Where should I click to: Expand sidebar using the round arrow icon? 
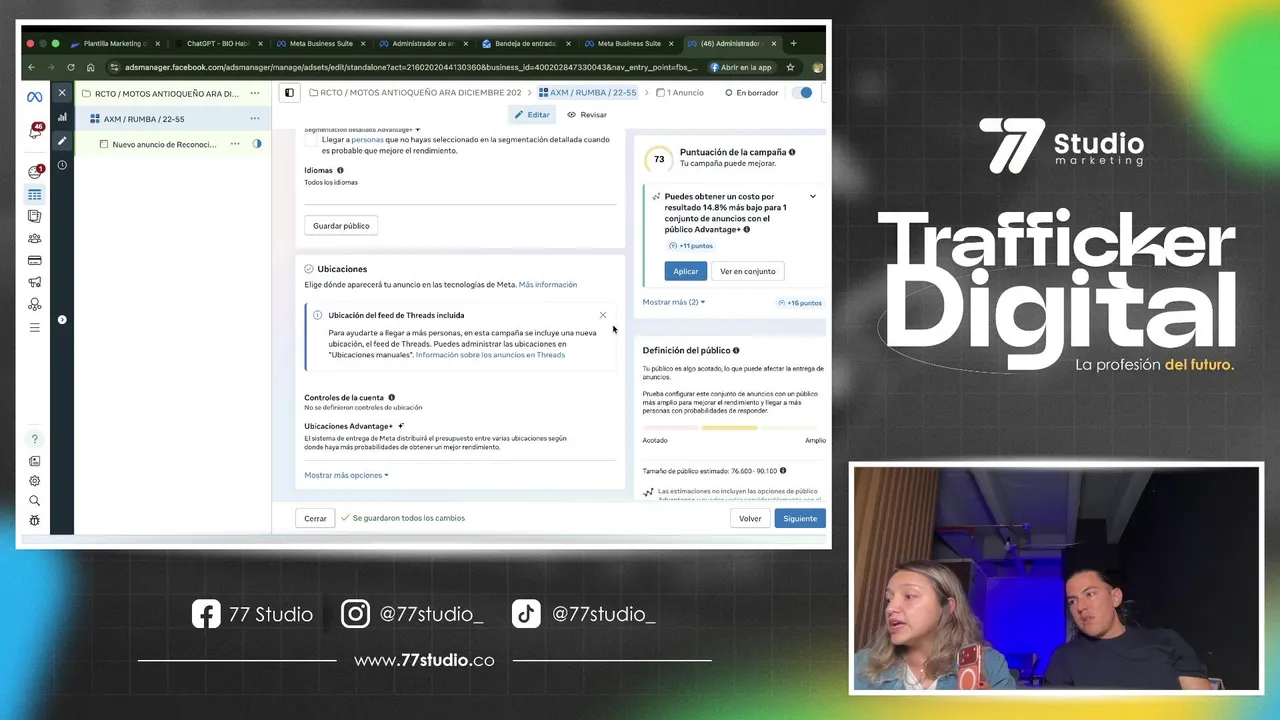[62, 320]
